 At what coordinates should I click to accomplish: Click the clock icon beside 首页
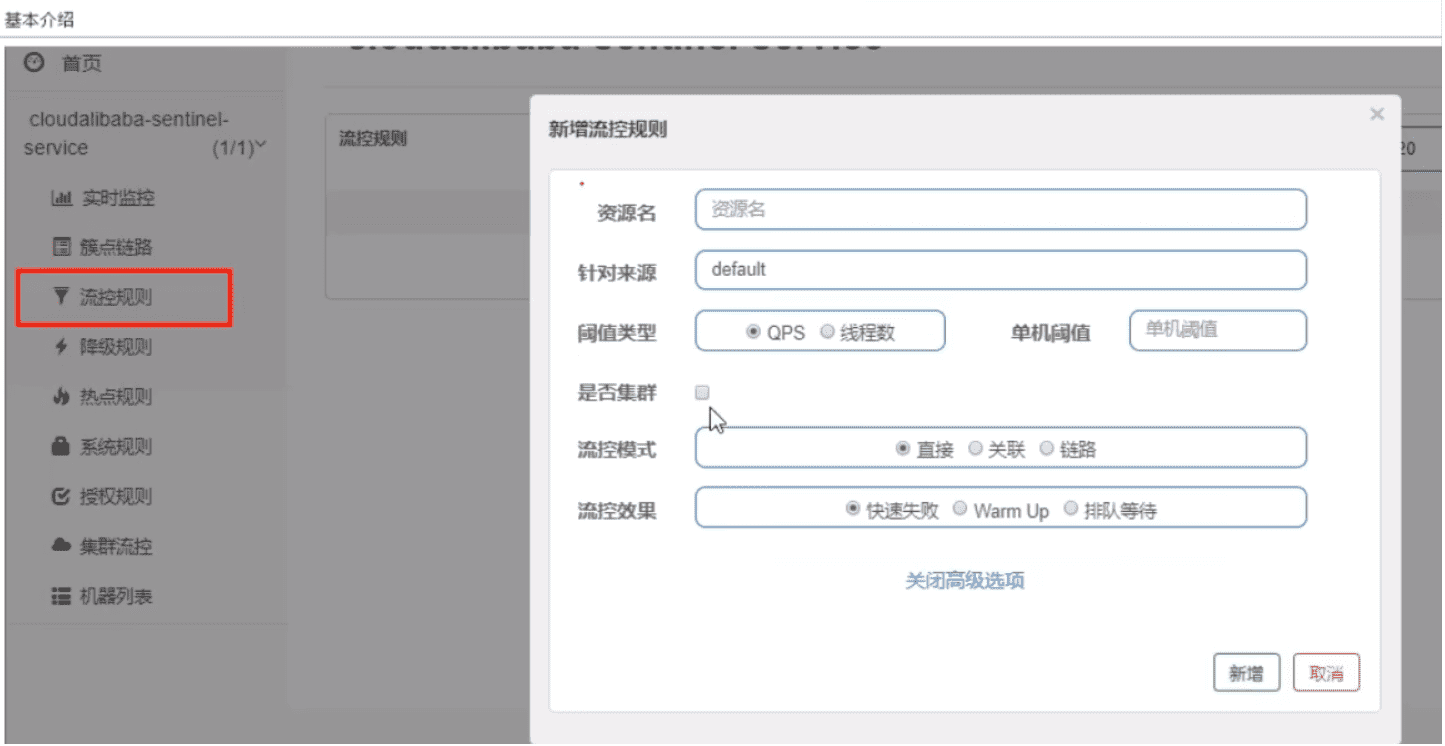(x=35, y=63)
